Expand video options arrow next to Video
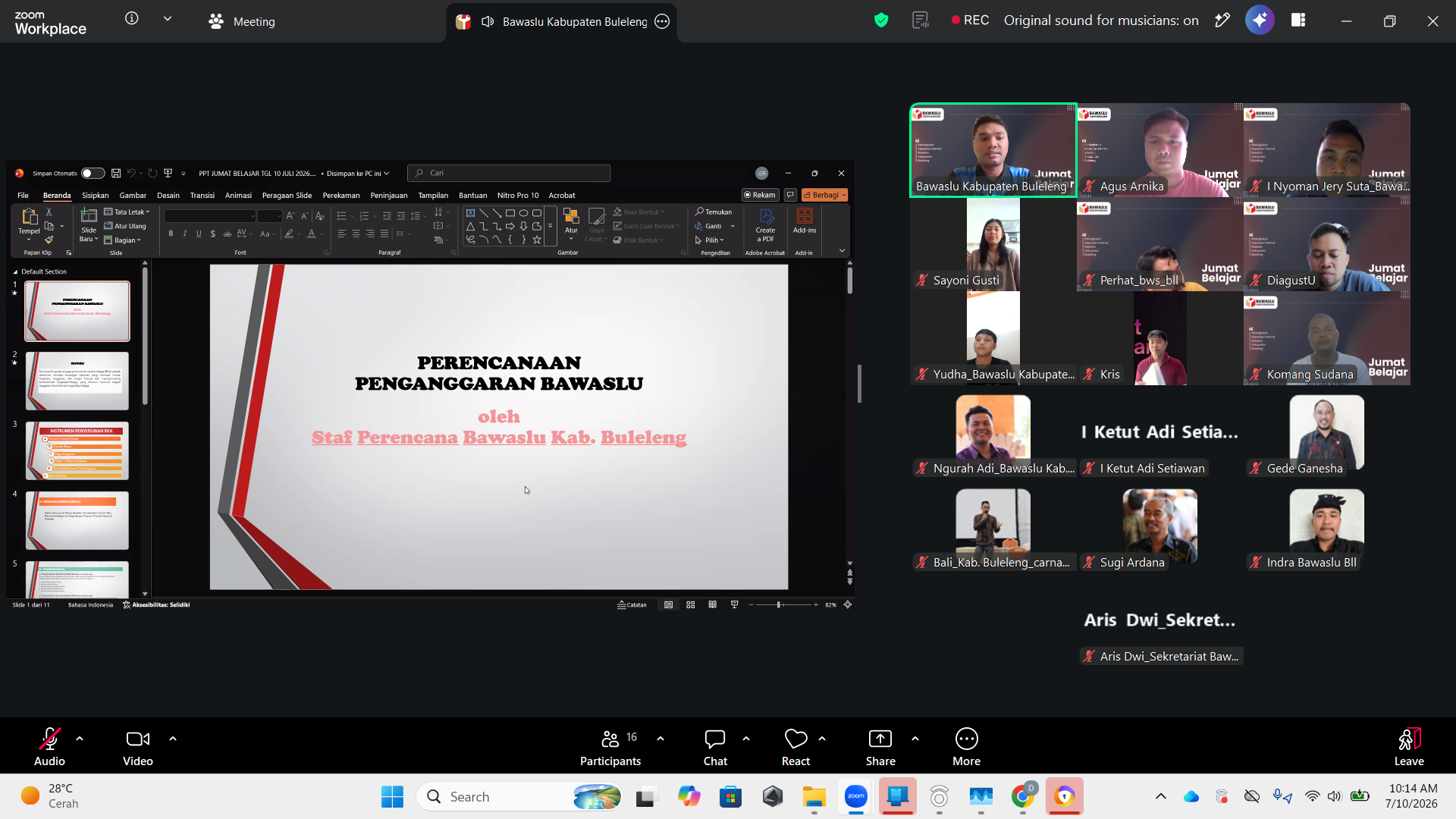Image resolution: width=1456 pixels, height=819 pixels. tap(173, 739)
